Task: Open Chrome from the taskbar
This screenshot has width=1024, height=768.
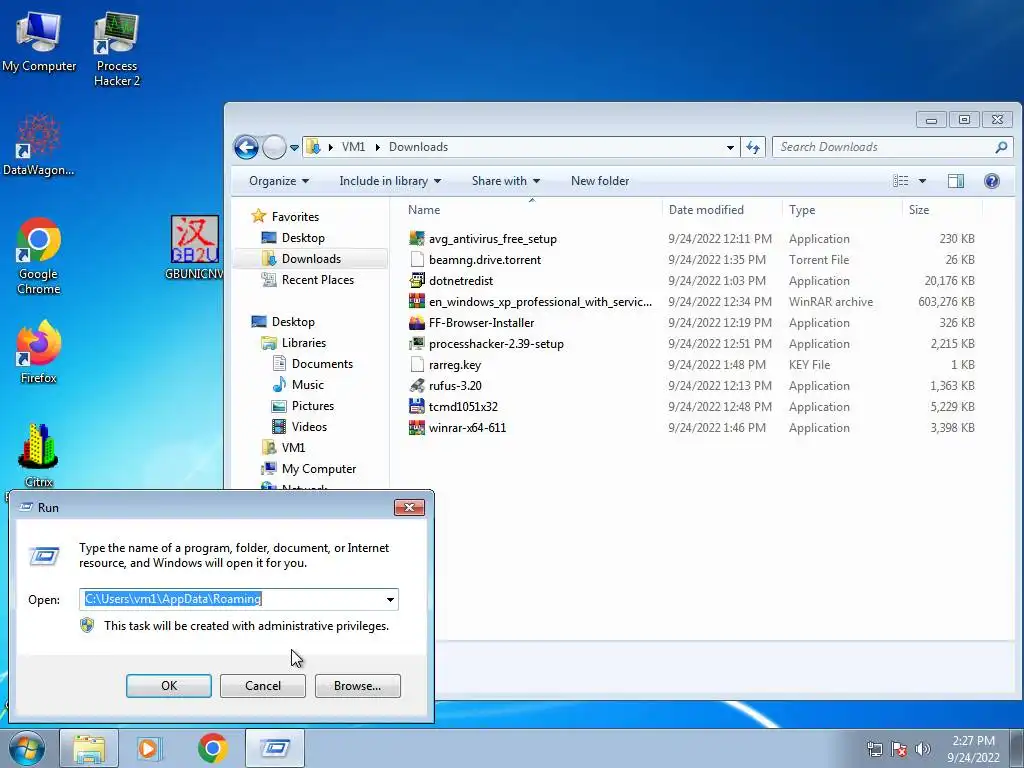Action: tap(212, 748)
